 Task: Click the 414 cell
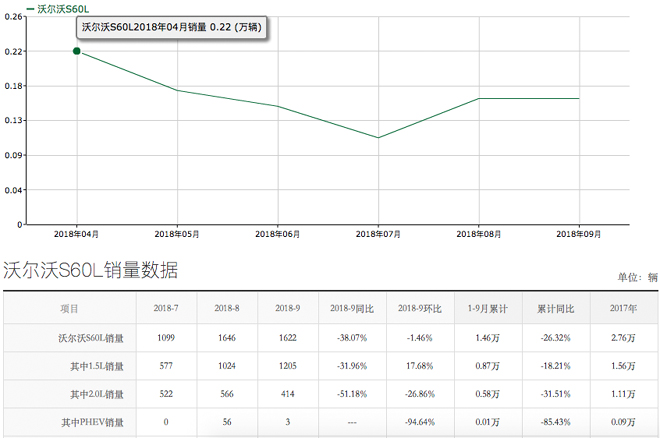(287, 394)
